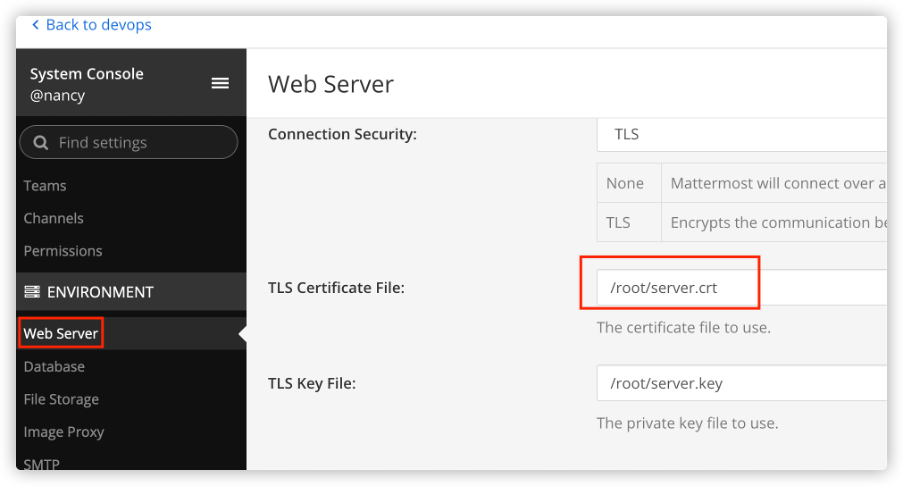Select SMTP in the sidebar
This screenshot has height=486, width=904.
pos(42,464)
